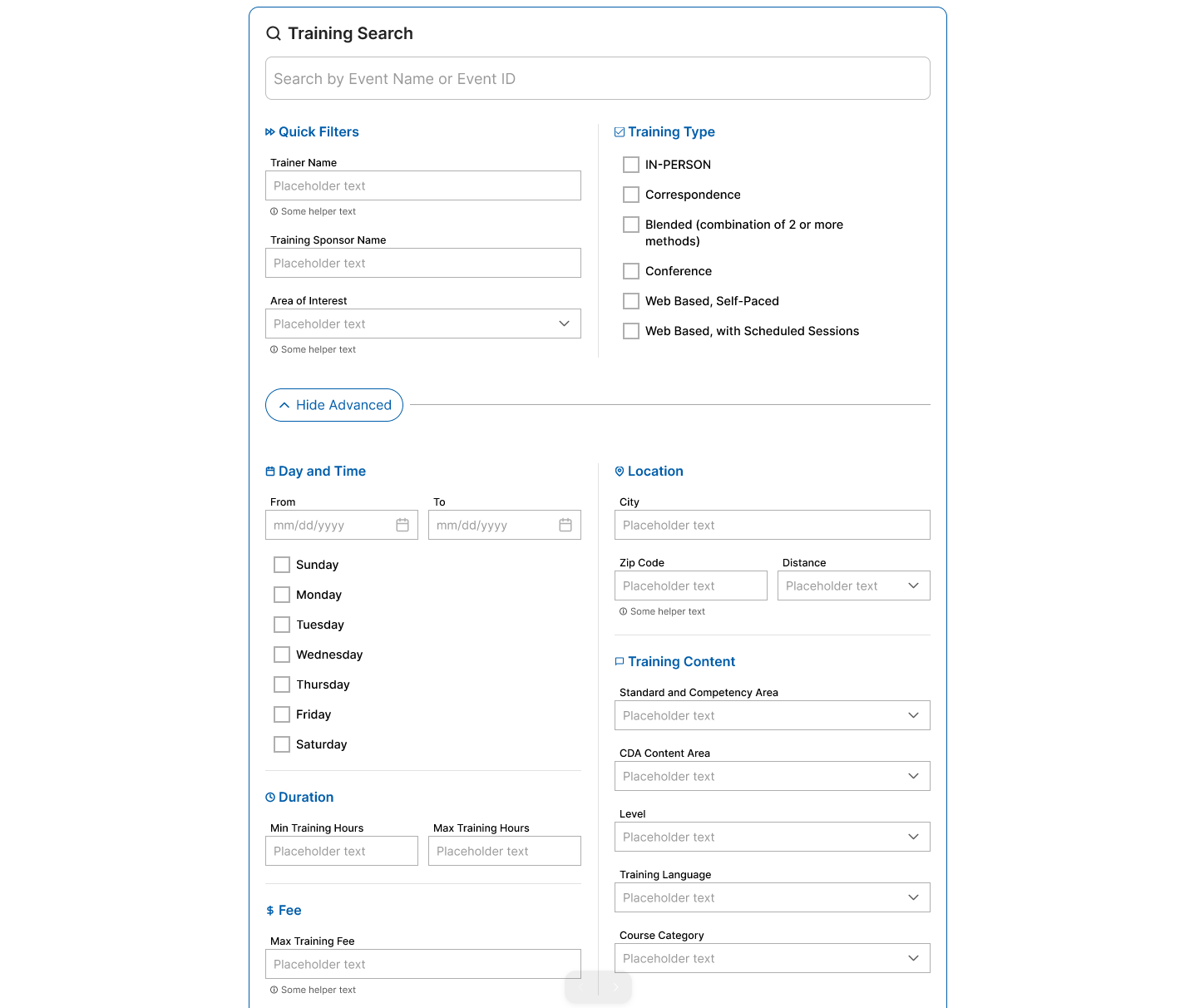Open the Training Language dropdown
The width and height of the screenshot is (1195, 1008).
913,897
